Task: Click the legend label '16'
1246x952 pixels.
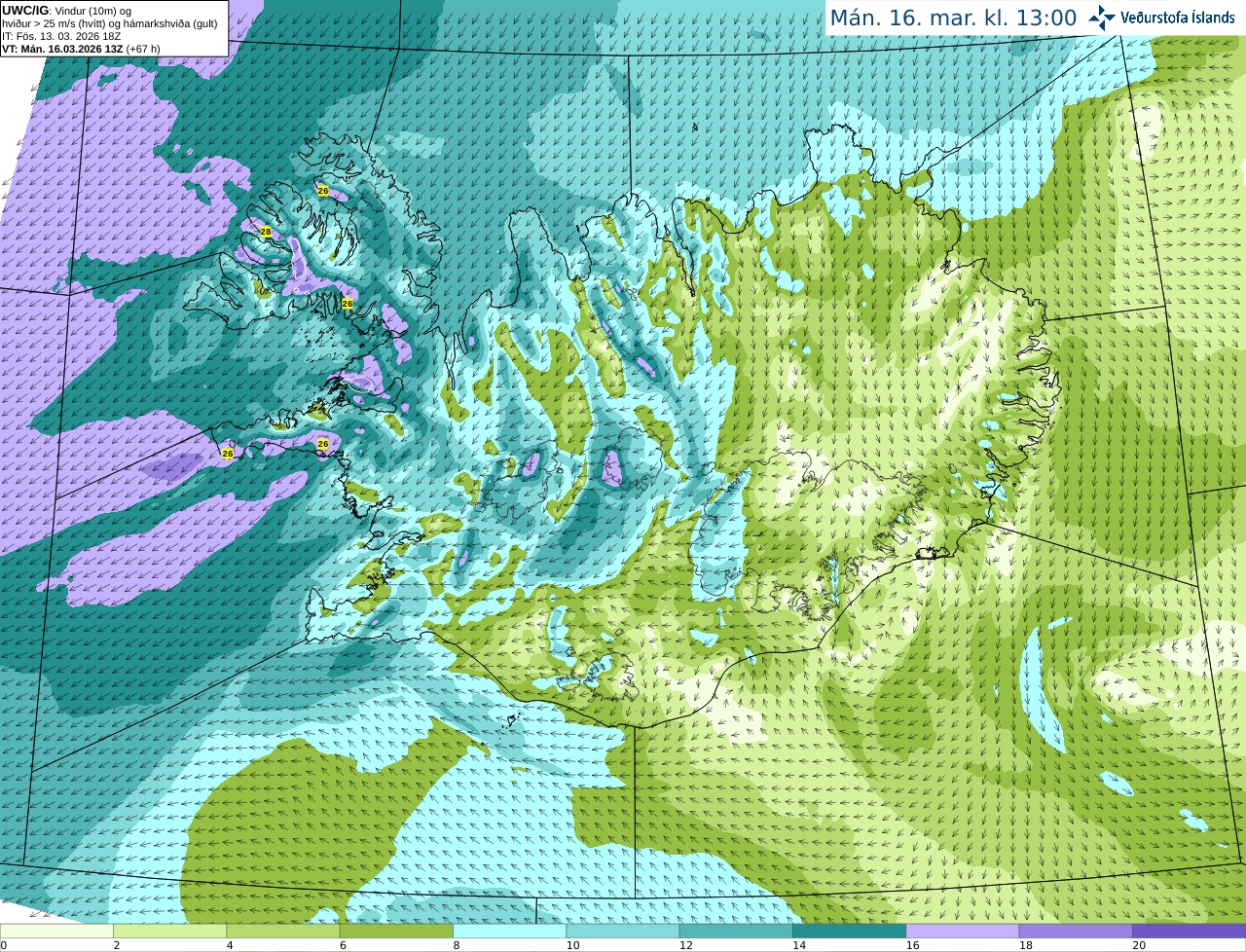Action: [913, 945]
